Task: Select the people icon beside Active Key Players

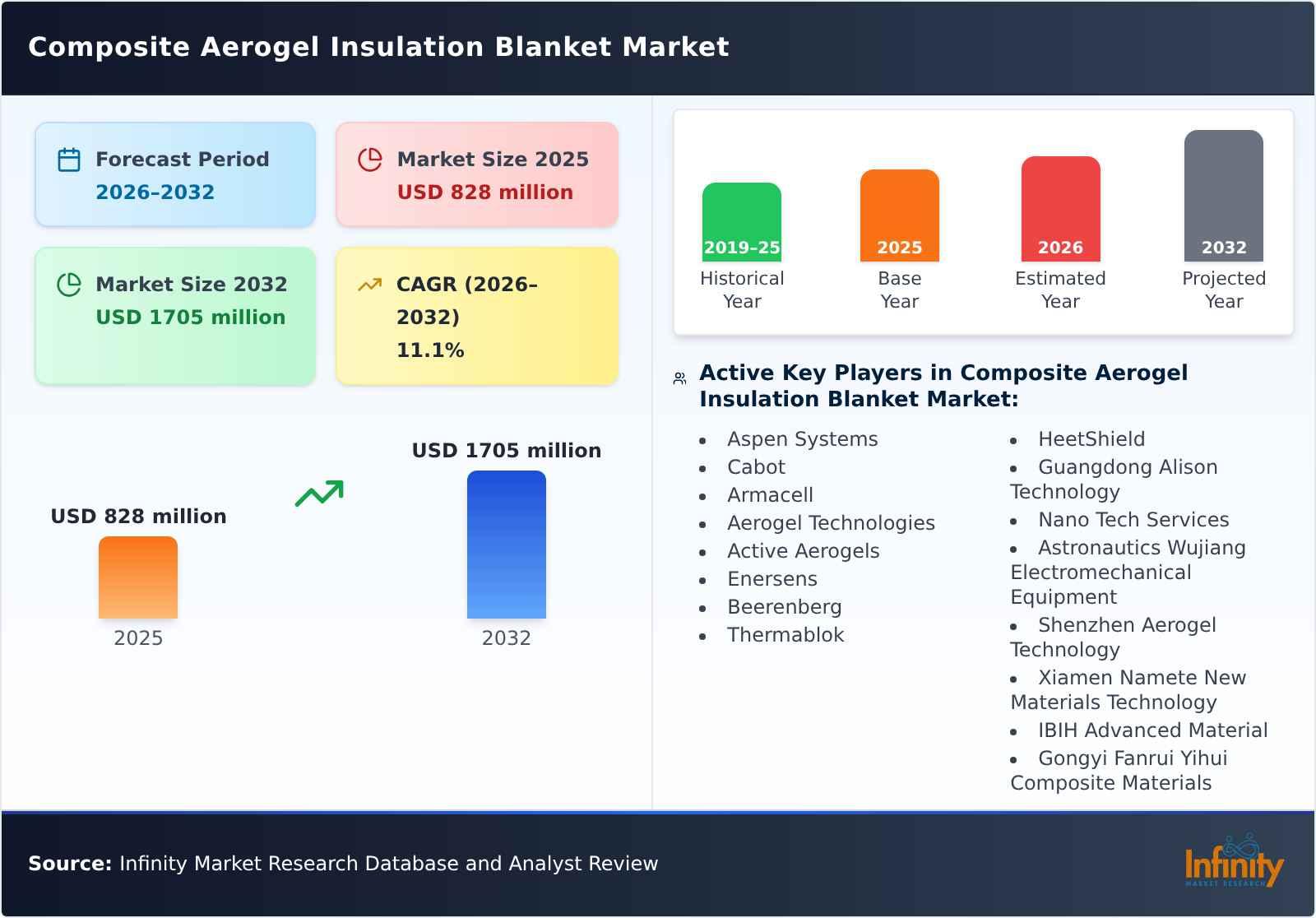Action: coord(679,377)
